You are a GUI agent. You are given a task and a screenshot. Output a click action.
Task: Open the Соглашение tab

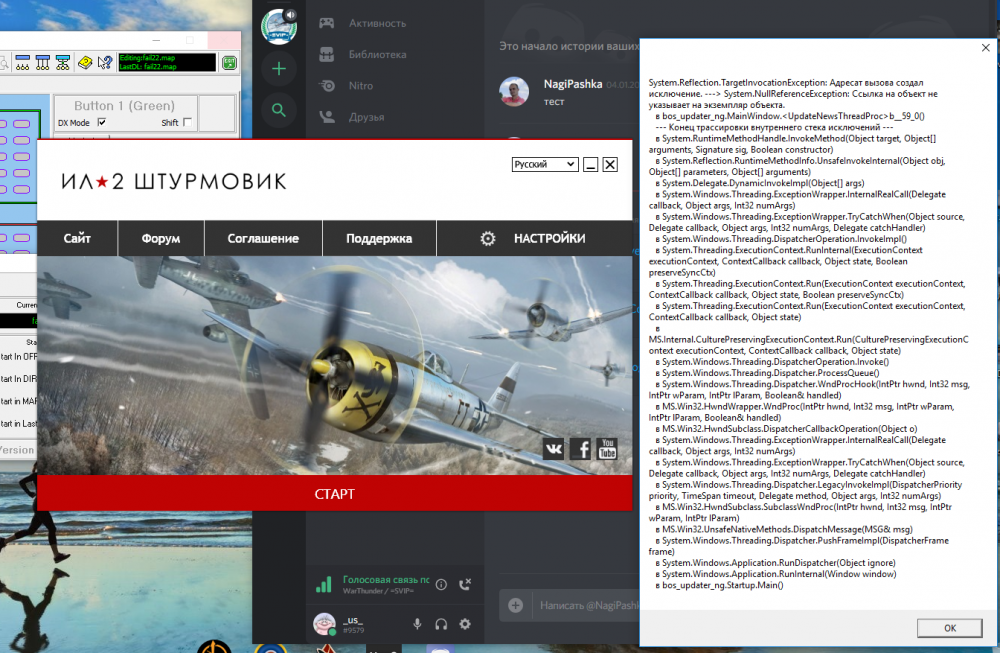pos(263,238)
